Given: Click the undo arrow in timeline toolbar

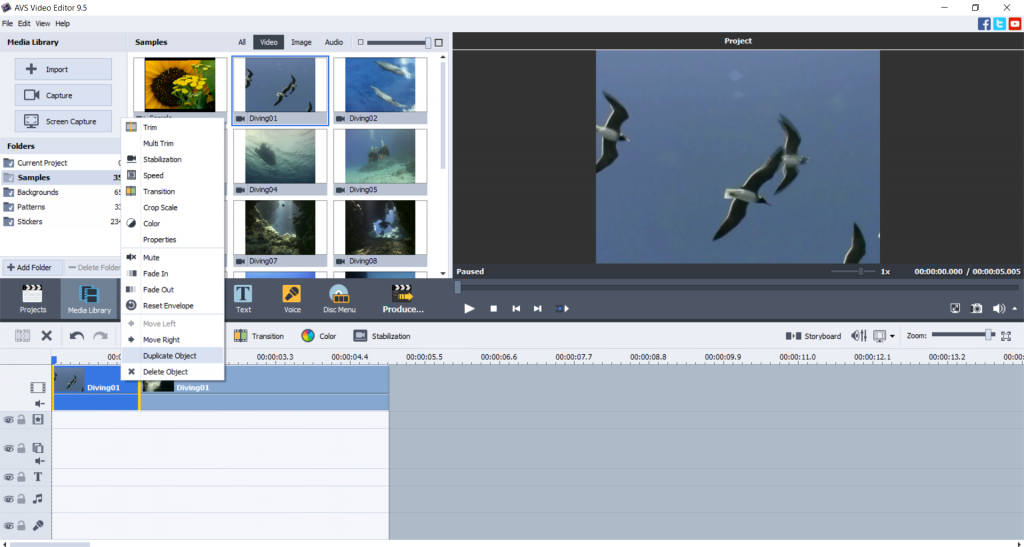Looking at the screenshot, I should click(x=77, y=336).
